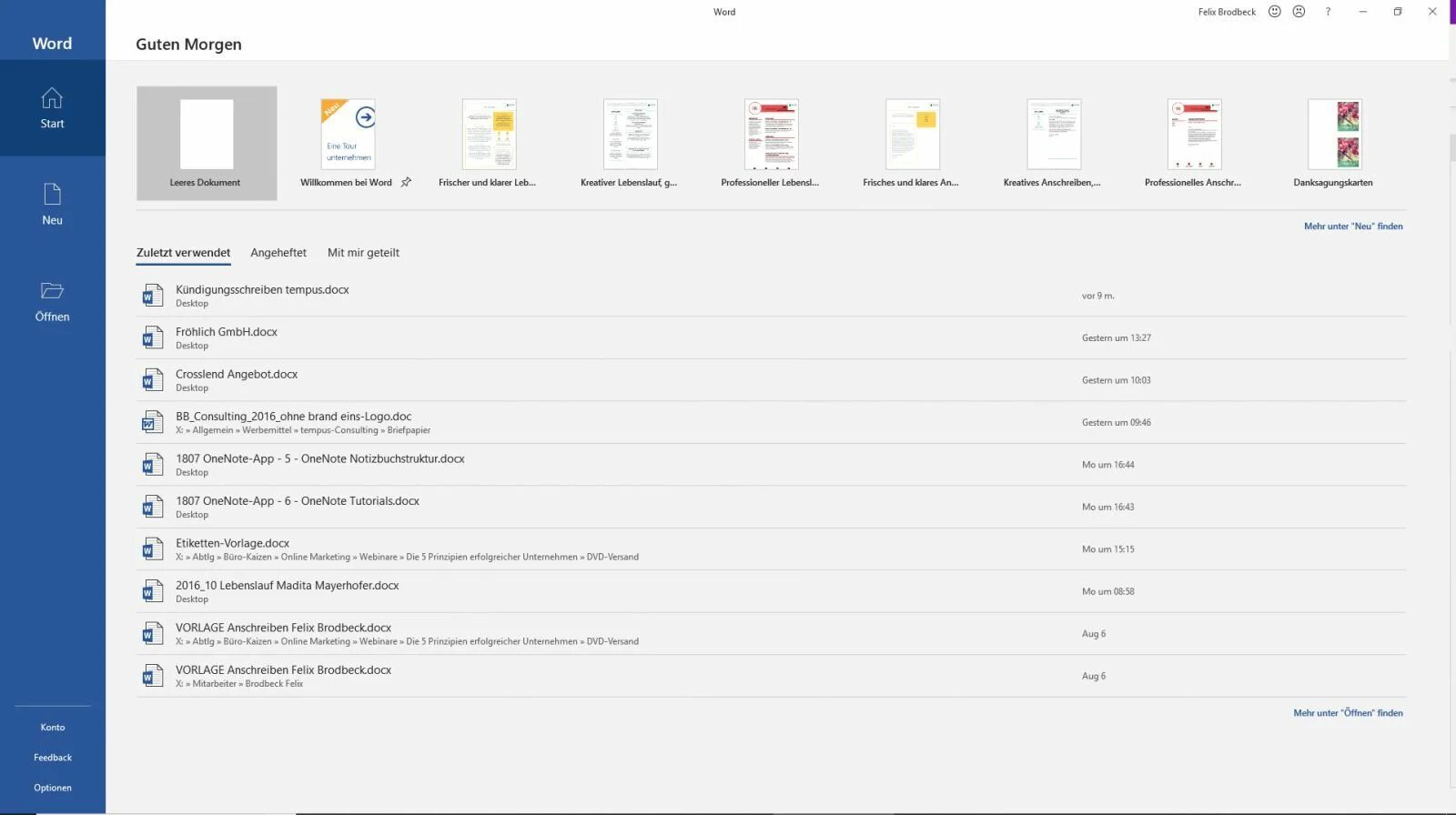The image size is (1456, 815).
Task: Choose Frischer und klarer Lebenslauf template
Action: (x=489, y=143)
